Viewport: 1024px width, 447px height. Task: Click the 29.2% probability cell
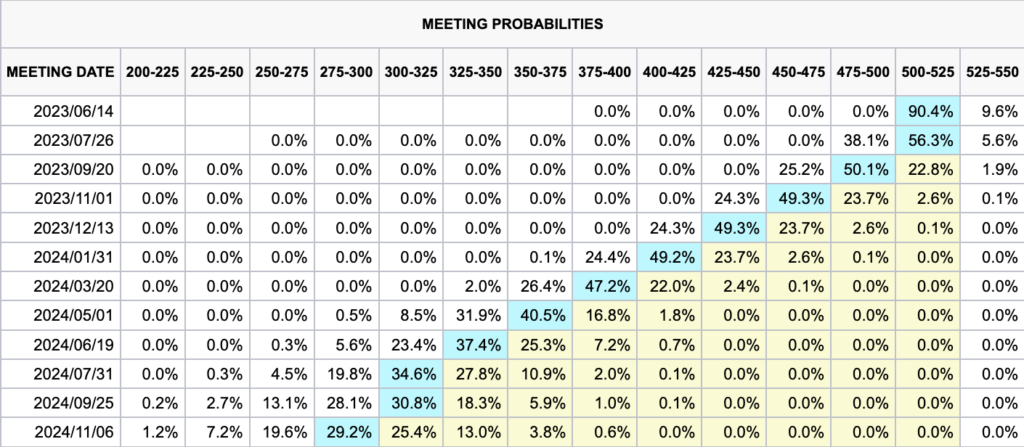click(x=348, y=431)
